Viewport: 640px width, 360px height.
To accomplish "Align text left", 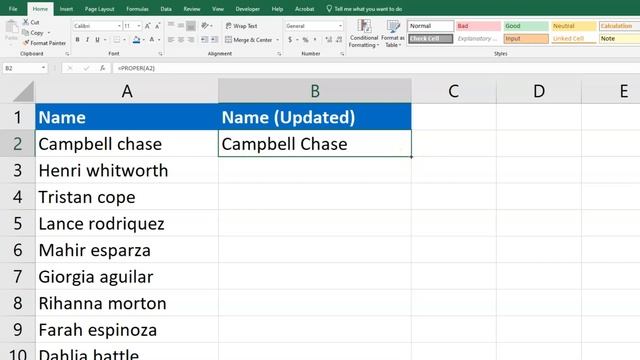I will pyautogui.click(x=171, y=40).
